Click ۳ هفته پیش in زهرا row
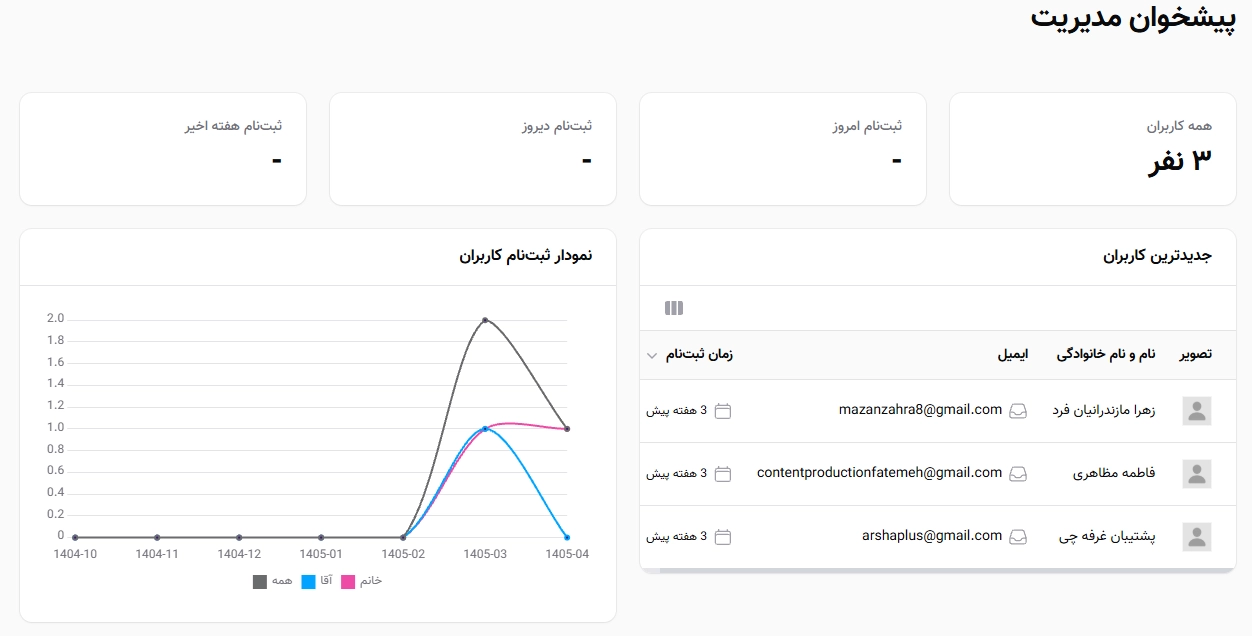This screenshot has height=636, width=1252. coord(677,411)
